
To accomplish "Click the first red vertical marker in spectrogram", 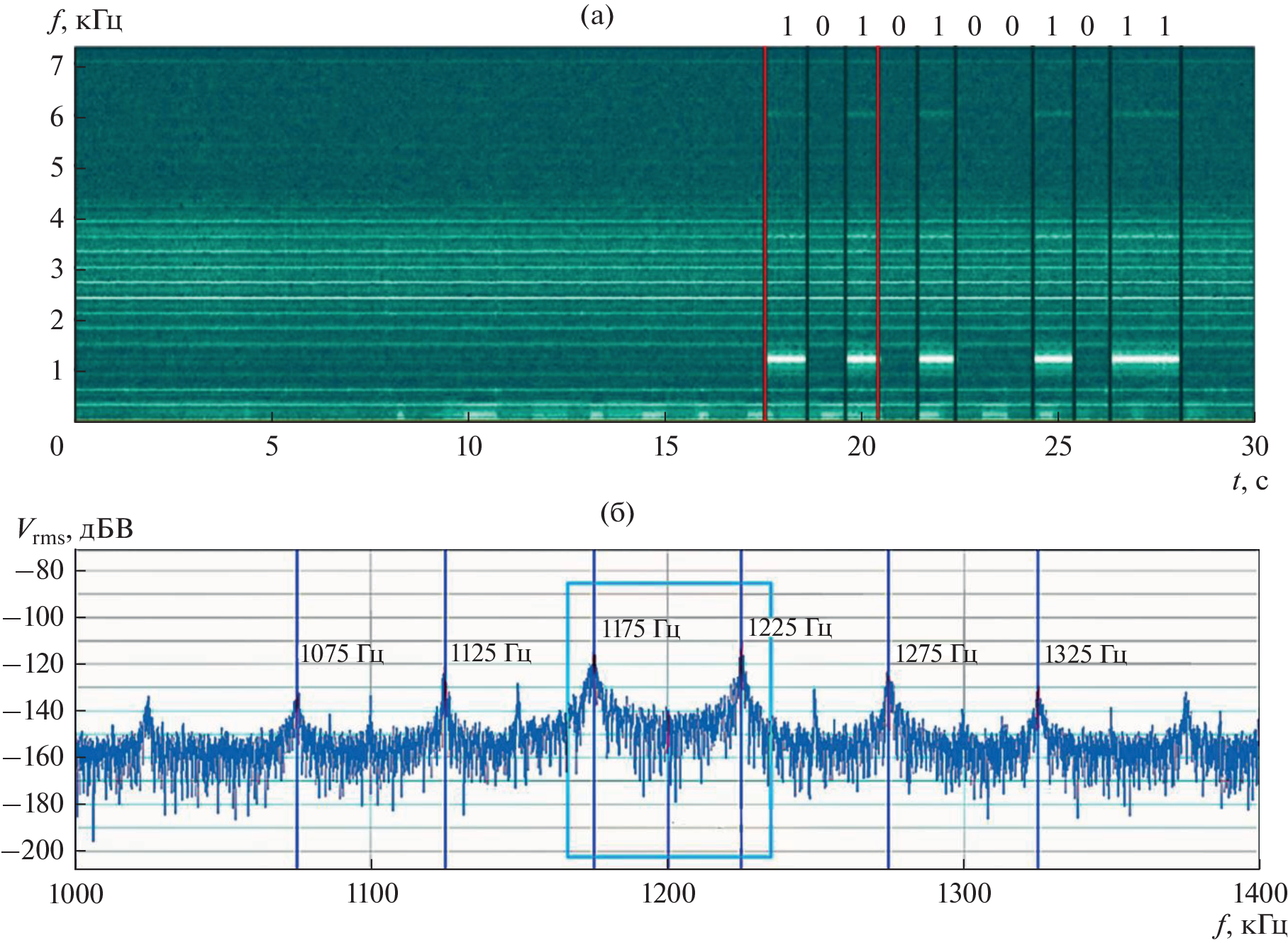I will (765, 234).
